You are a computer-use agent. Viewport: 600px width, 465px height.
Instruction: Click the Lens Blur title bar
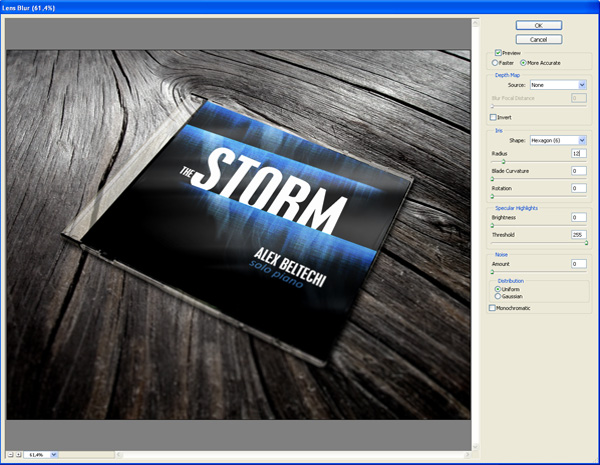tap(300, 7)
